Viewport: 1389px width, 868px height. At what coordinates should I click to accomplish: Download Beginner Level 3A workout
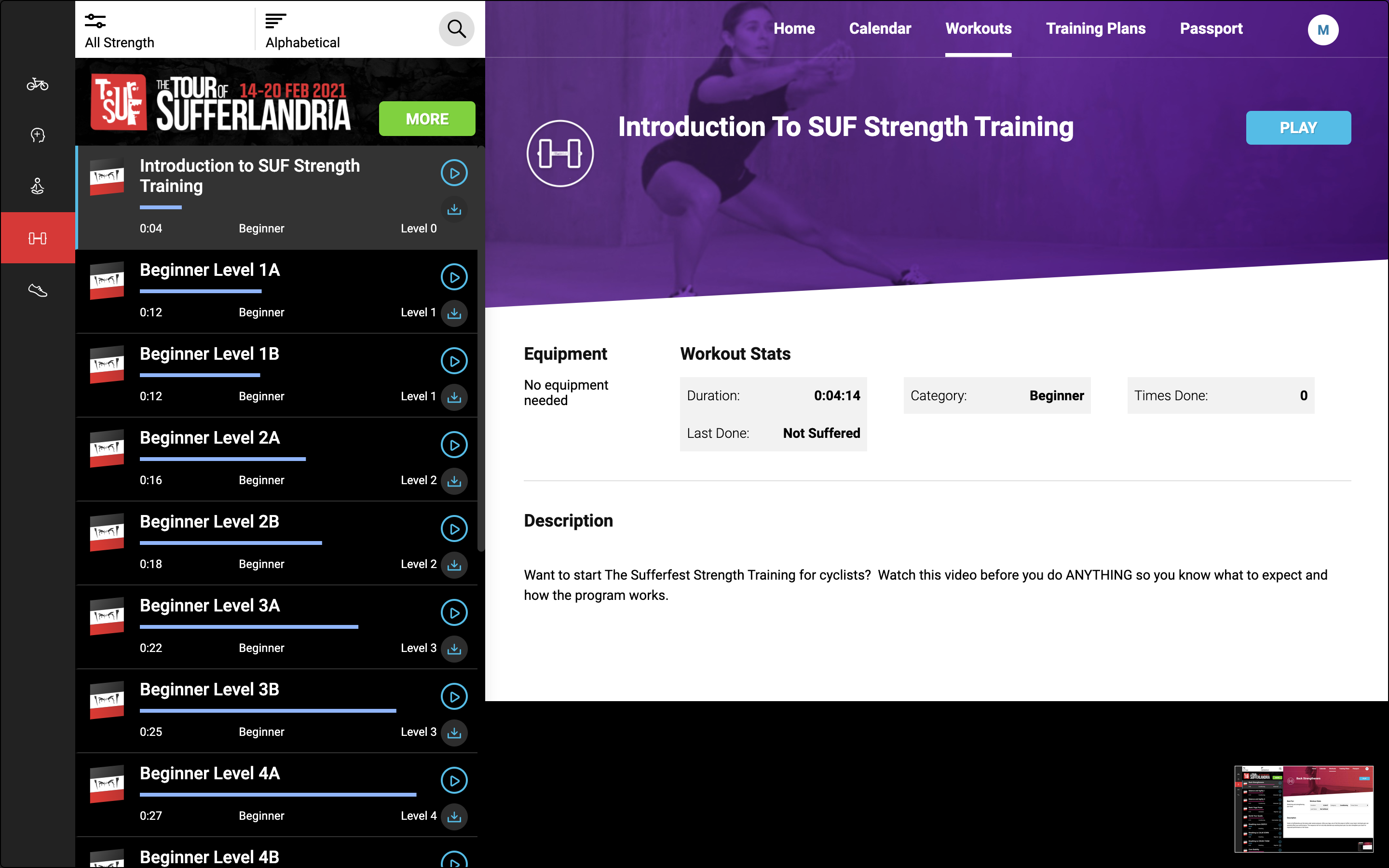(454, 649)
